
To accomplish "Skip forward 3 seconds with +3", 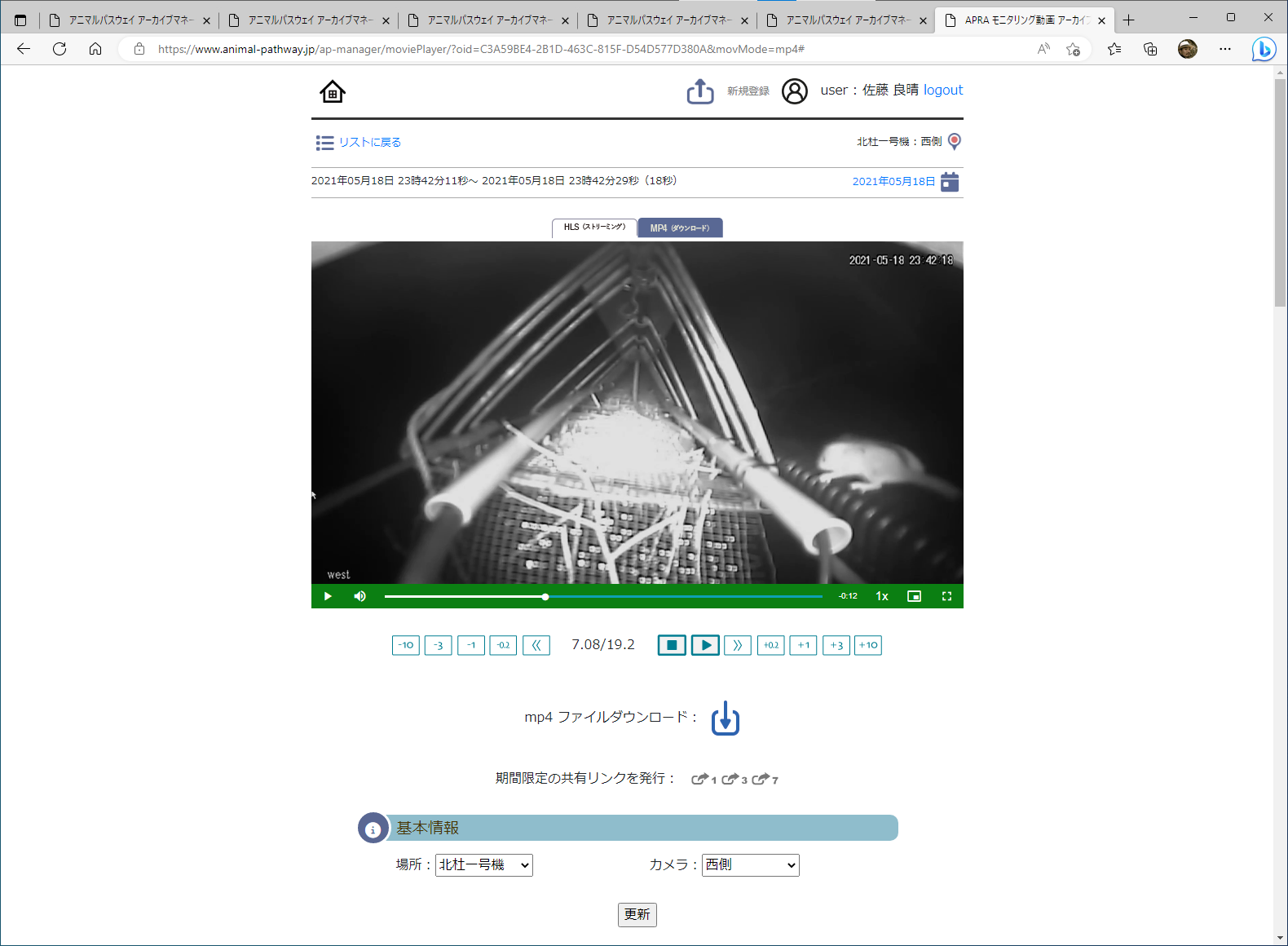I will [836, 645].
